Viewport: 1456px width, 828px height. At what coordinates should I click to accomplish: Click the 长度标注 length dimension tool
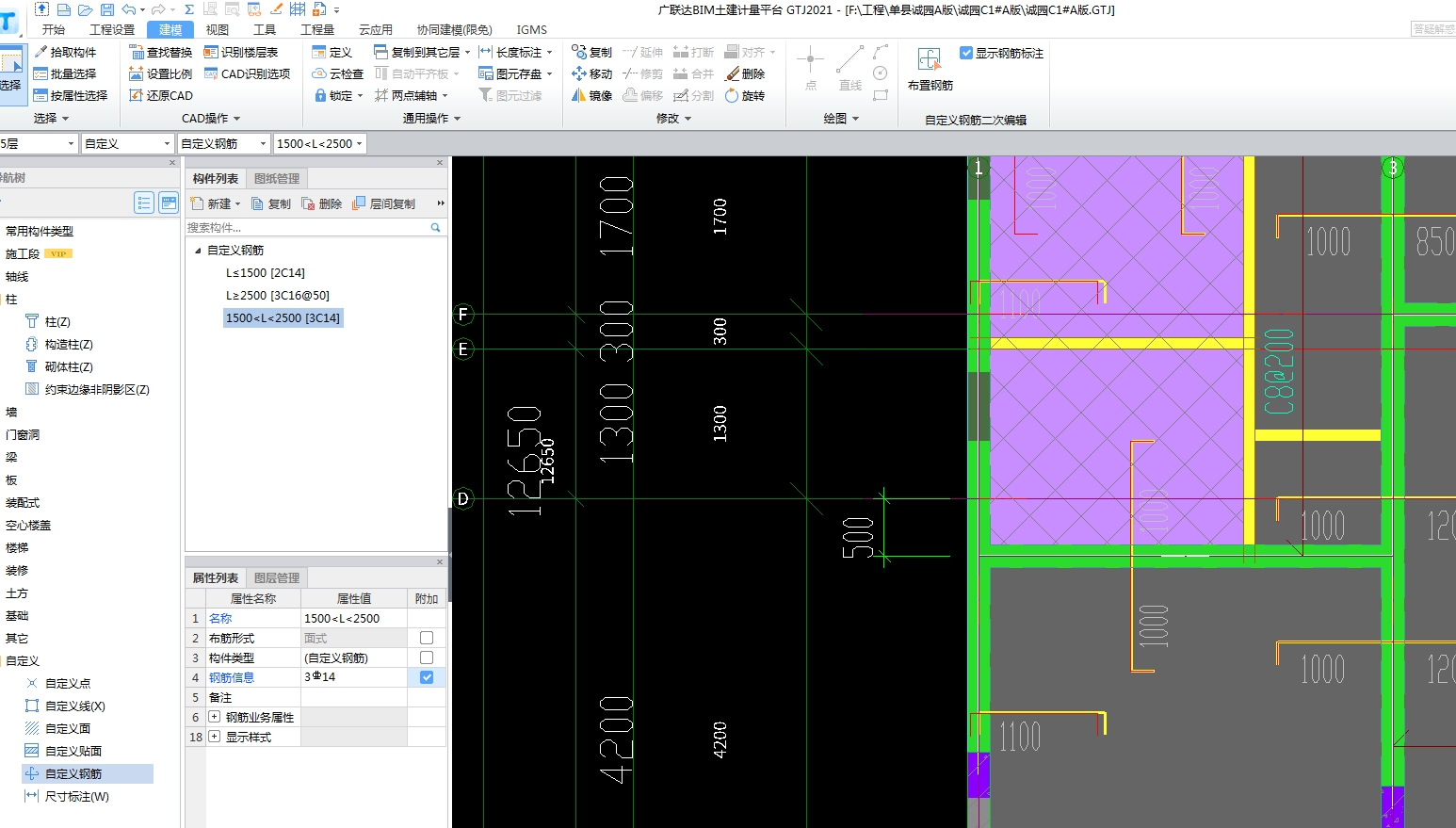pyautogui.click(x=515, y=53)
